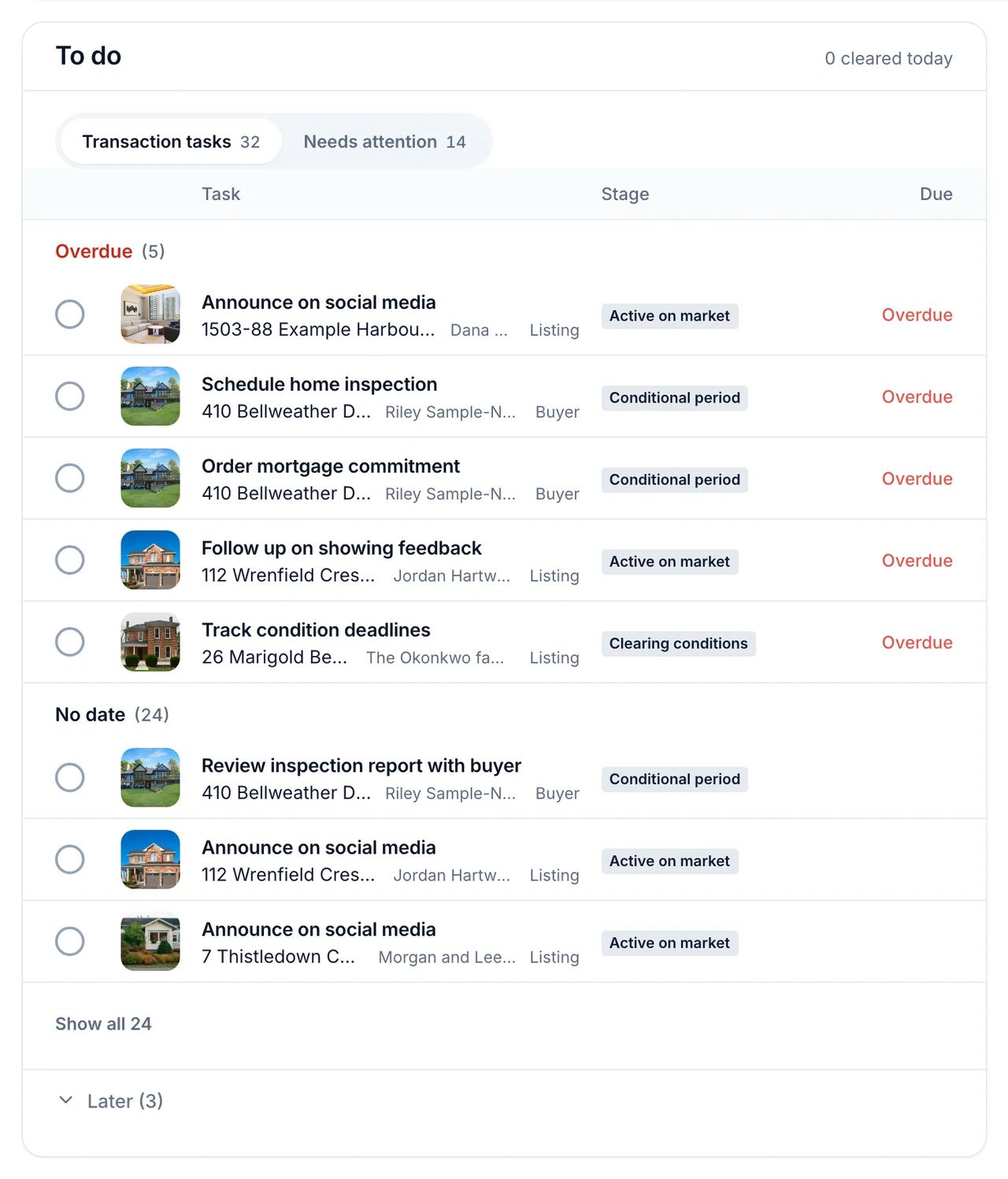Complete the Order mortgage commitment task circle
The height and width of the screenshot is (1179, 1008).
(70, 478)
